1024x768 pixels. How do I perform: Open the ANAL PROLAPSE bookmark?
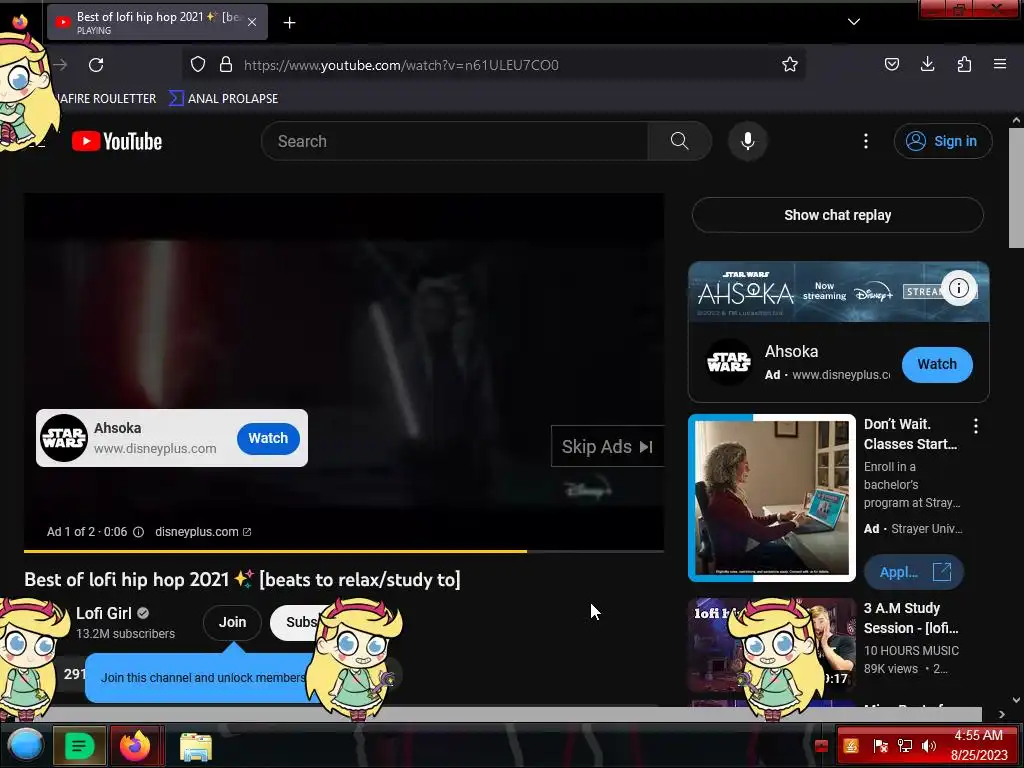(x=223, y=99)
